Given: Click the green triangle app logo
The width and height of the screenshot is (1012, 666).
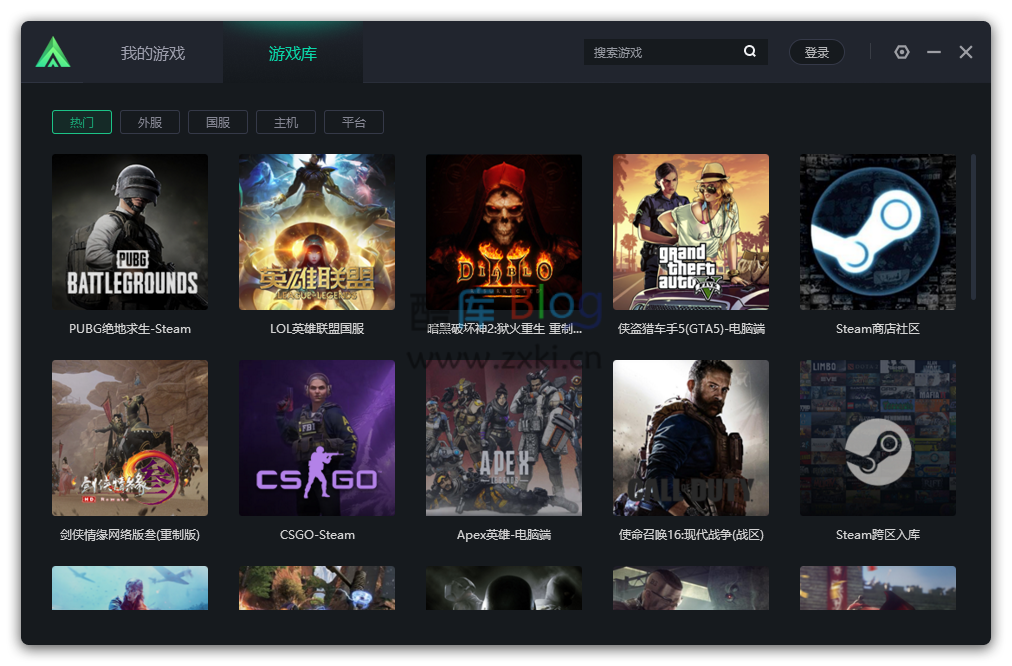Looking at the screenshot, I should 53,52.
